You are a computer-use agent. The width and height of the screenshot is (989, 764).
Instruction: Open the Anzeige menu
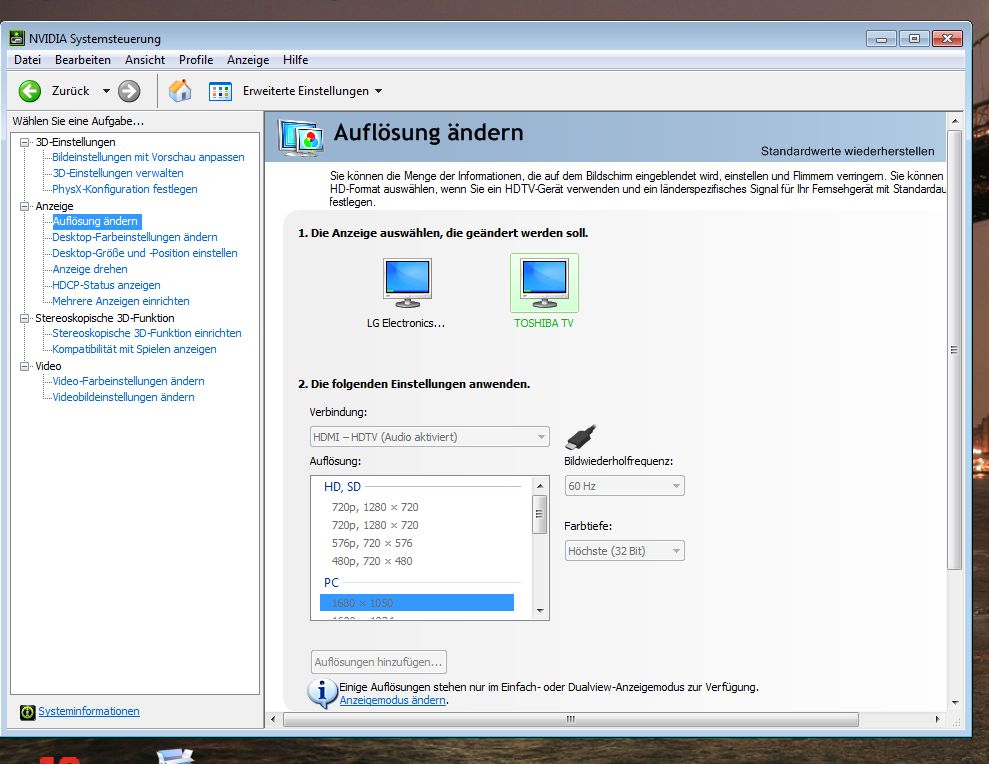pos(248,59)
